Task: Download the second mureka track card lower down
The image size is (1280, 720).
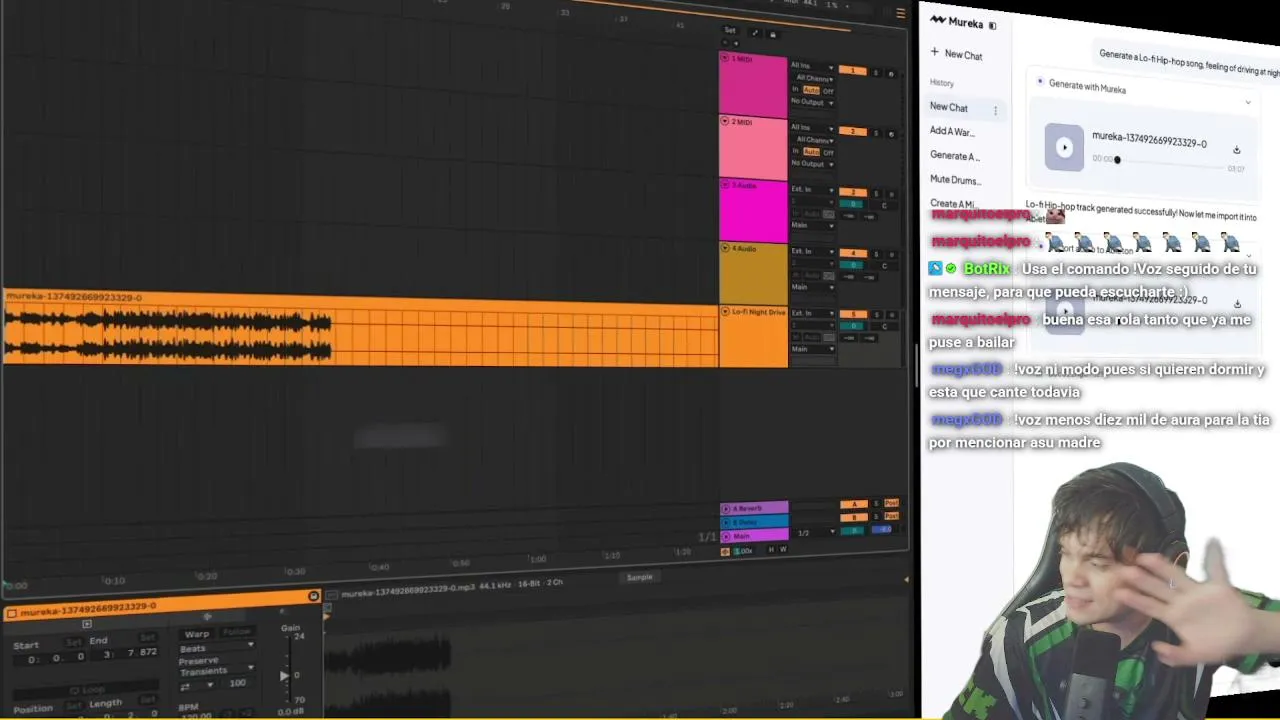Action: click(1237, 304)
